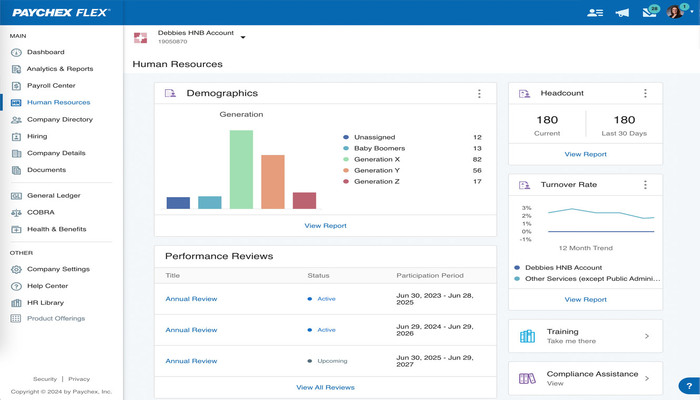Viewport: 700px width, 400px height.
Task: Open the user profile avatar
Action: pos(674,13)
